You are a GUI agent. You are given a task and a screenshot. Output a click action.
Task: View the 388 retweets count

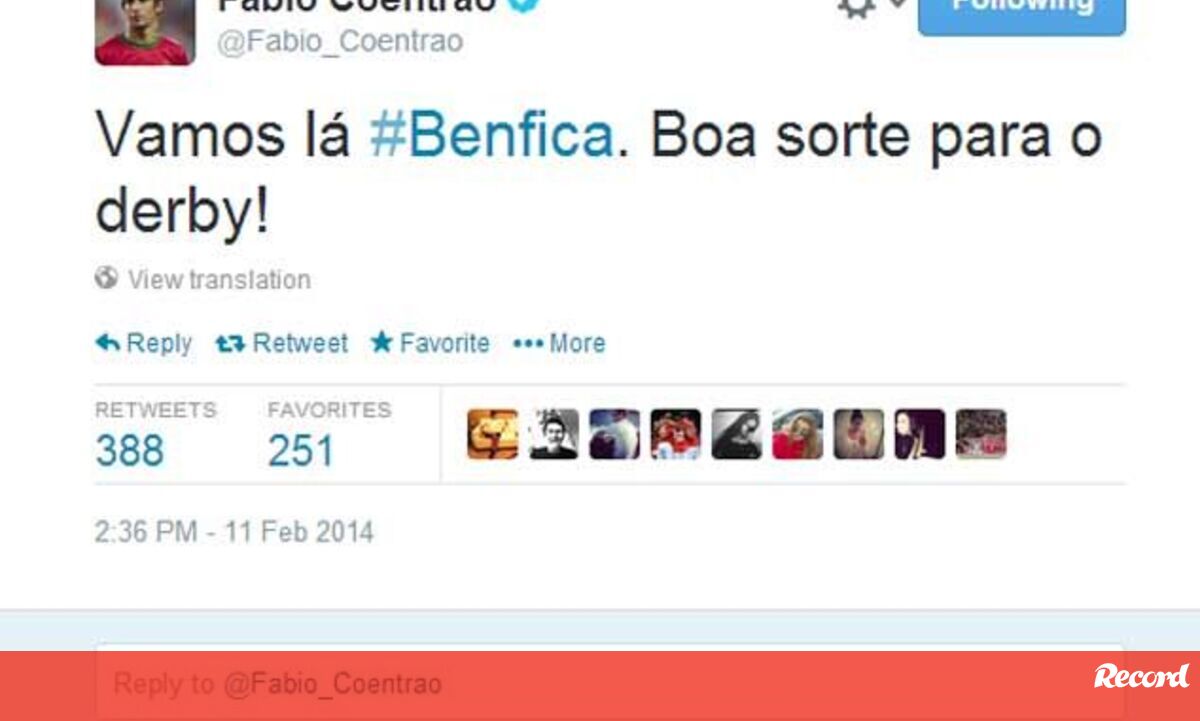(x=130, y=451)
